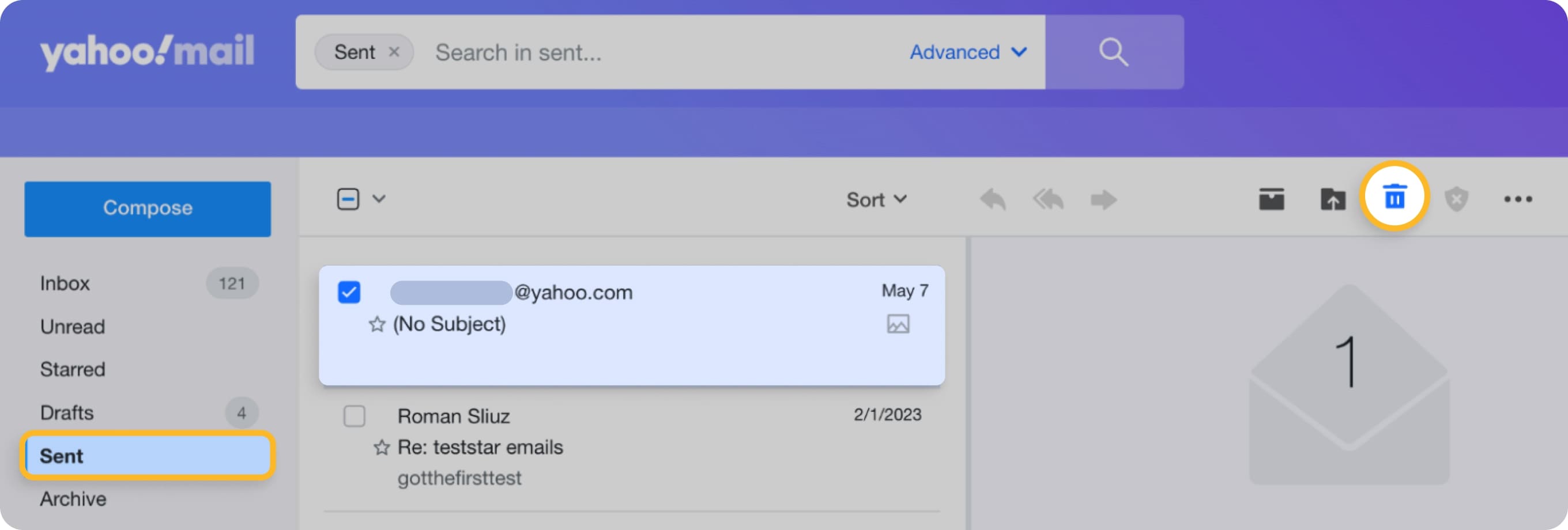
Task: Select the Archive icon in the toolbar
Action: [1272, 198]
